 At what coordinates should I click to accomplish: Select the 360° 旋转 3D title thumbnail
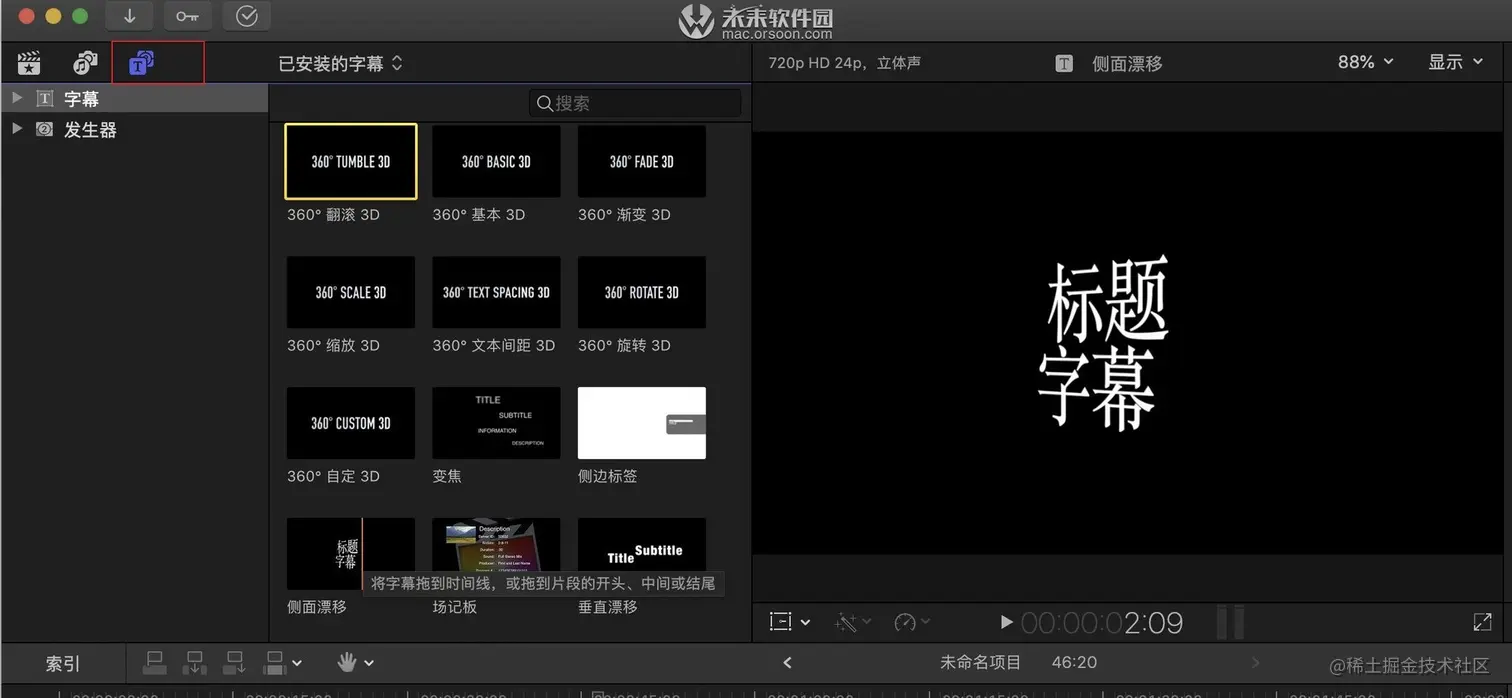coord(642,292)
